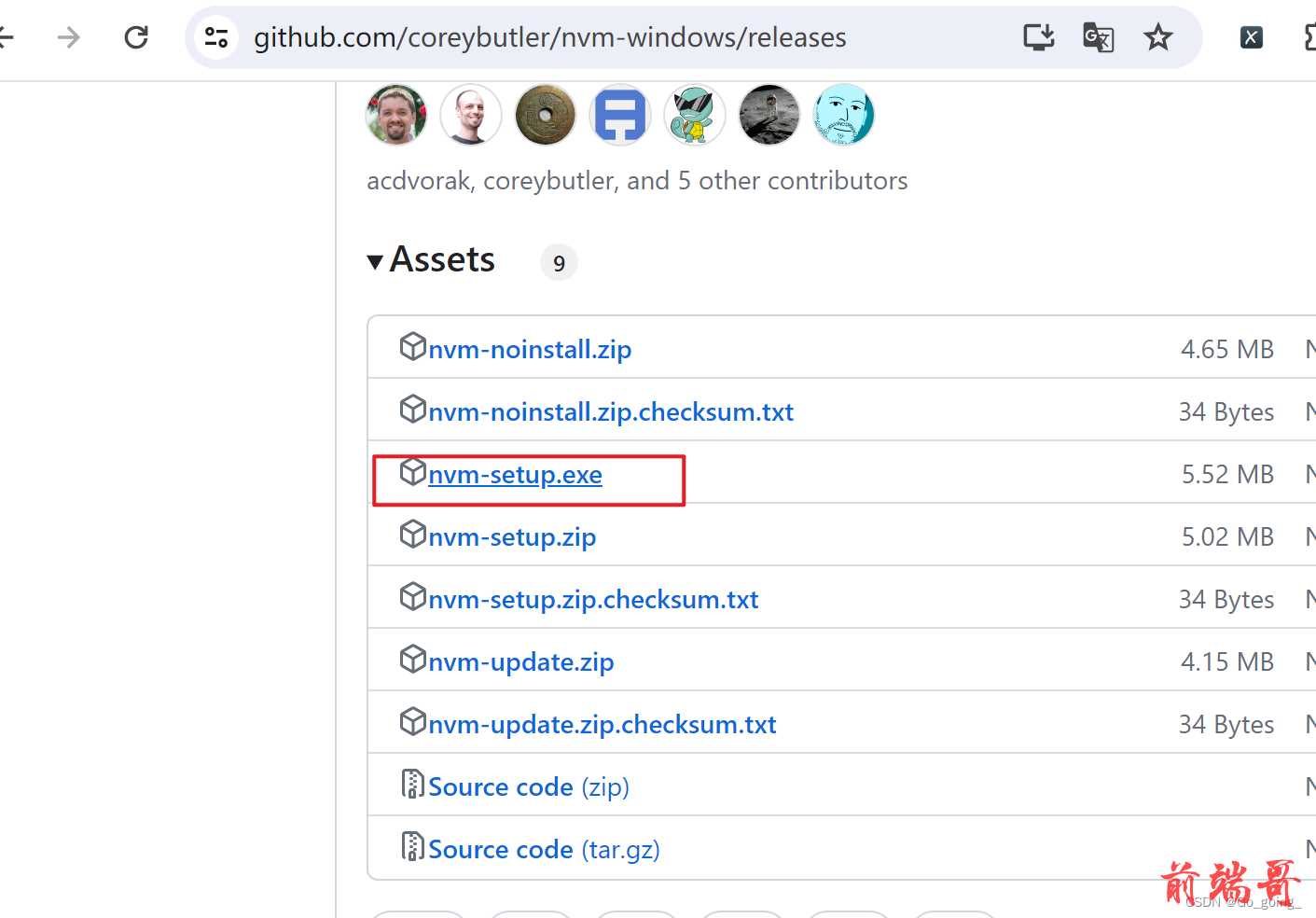Click package icon beside nvm-noinstall.zip.checksum.txt
Screen dimensions: 1316x918
tap(412, 409)
